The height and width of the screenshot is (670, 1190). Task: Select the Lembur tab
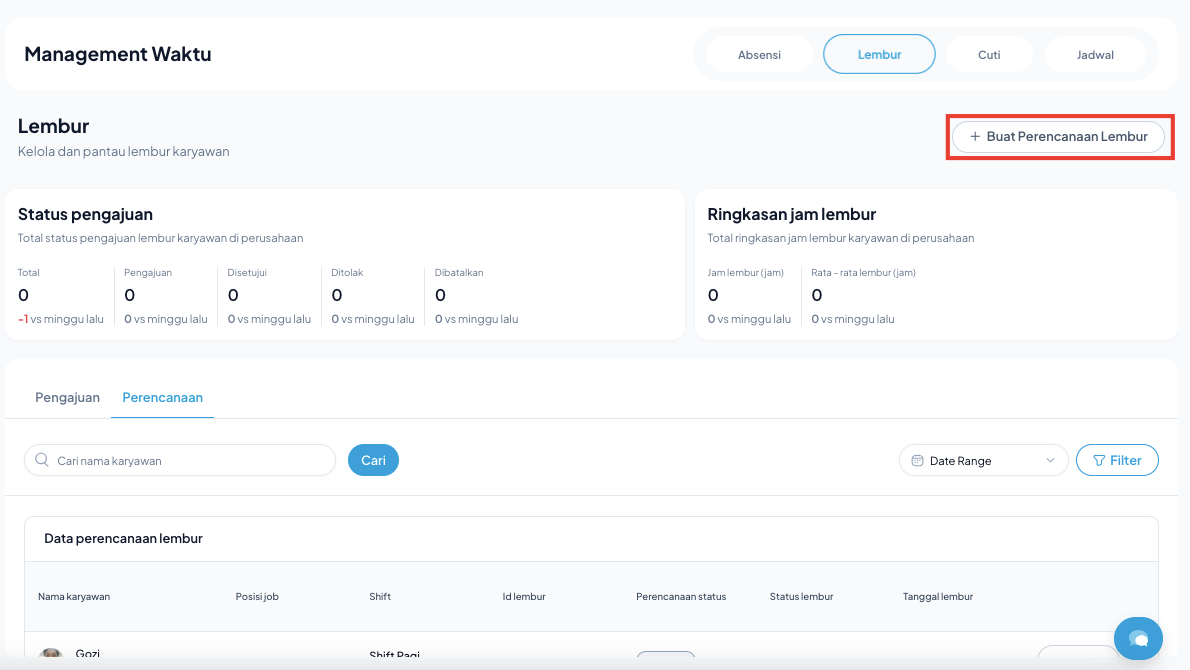click(x=879, y=55)
